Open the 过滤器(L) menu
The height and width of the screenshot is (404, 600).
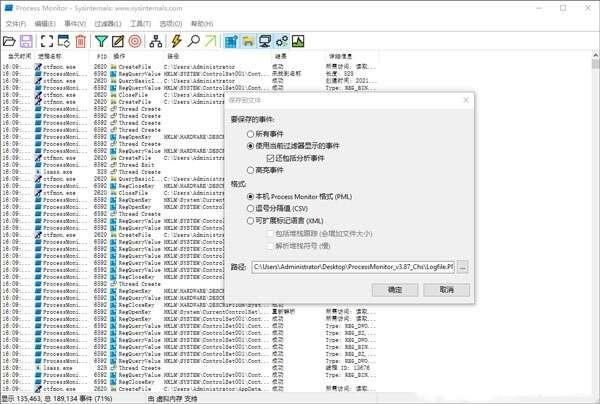click(108, 23)
